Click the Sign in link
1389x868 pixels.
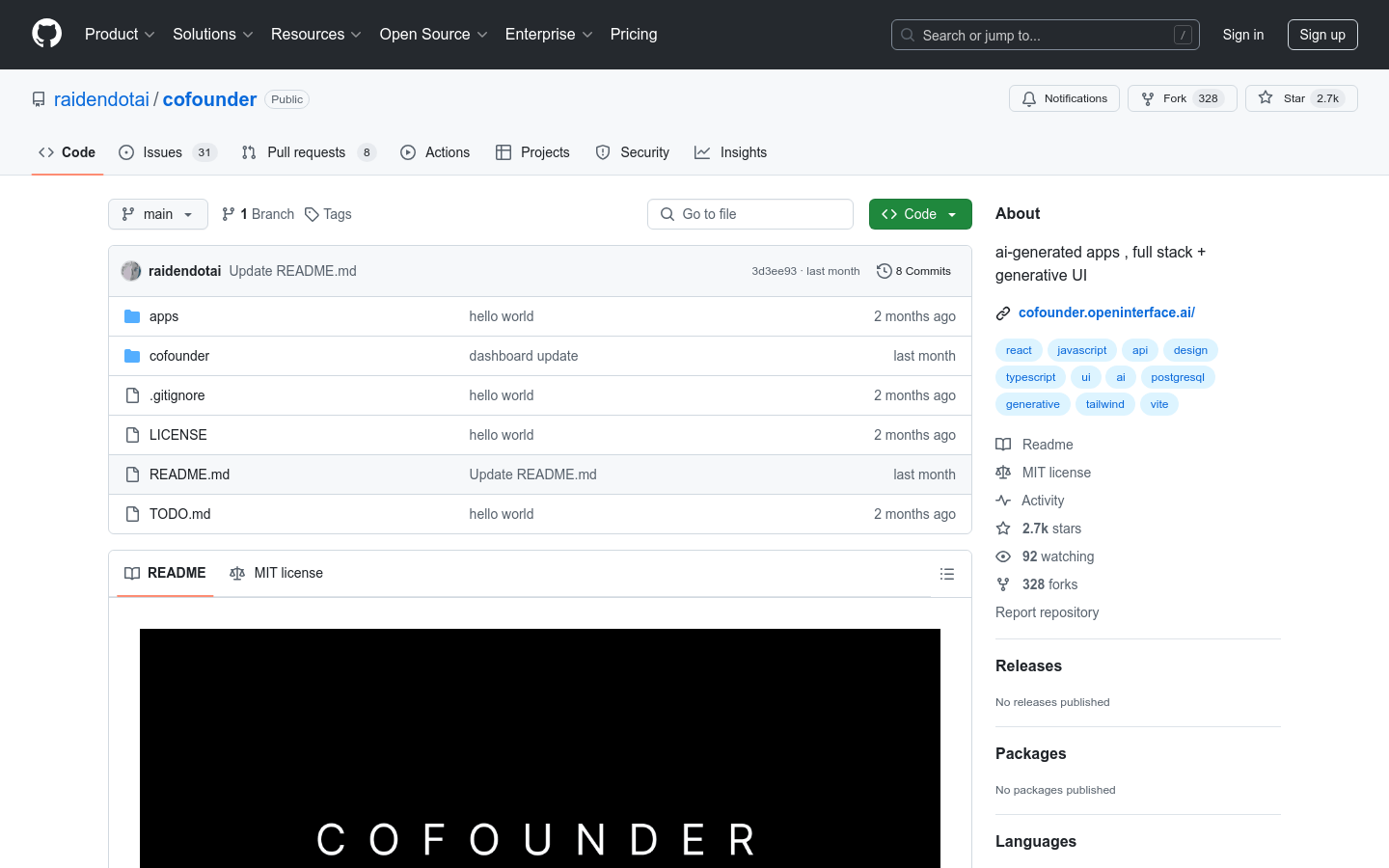point(1243,35)
